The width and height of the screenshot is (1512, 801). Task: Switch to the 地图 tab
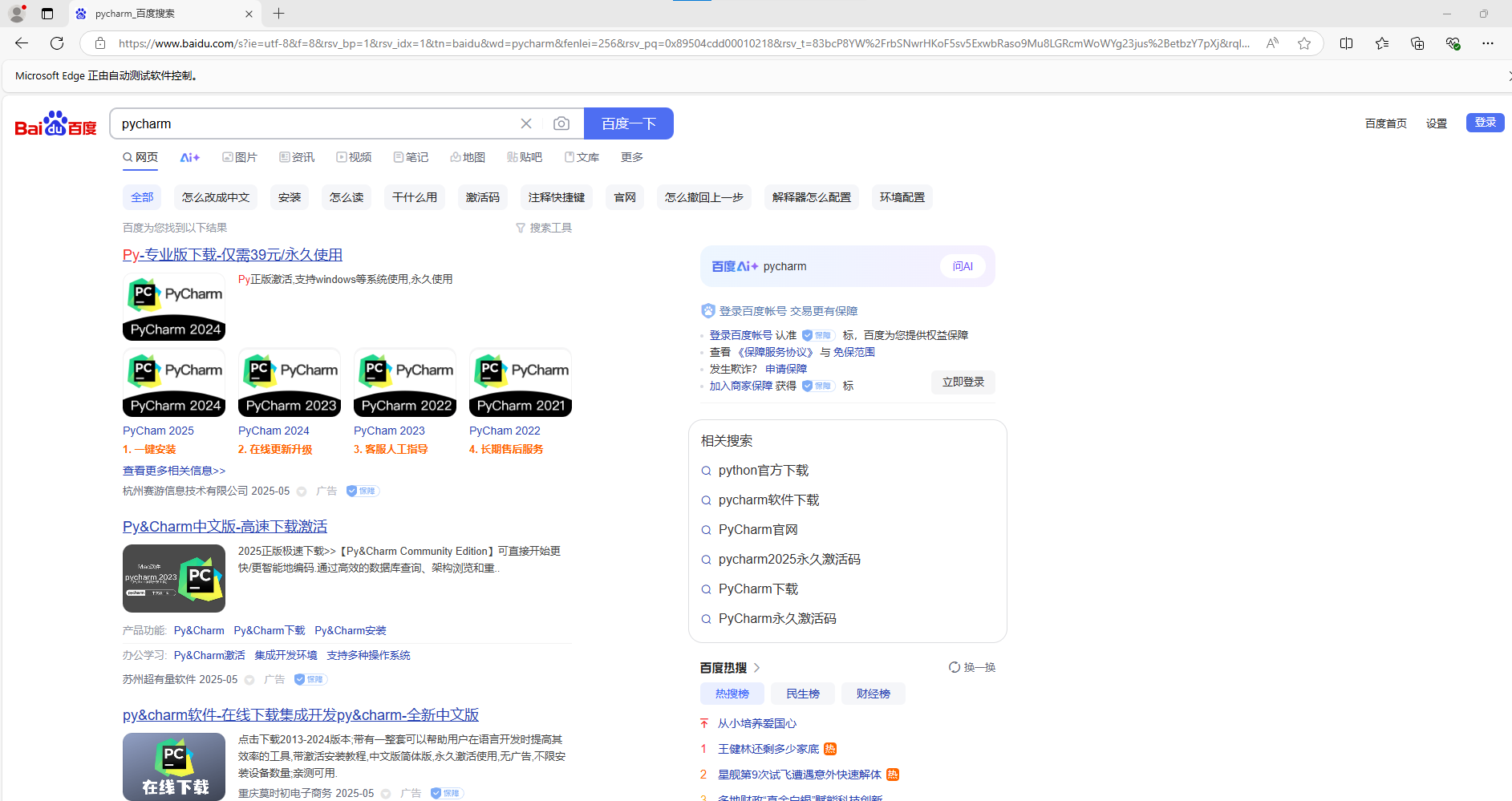[468, 157]
